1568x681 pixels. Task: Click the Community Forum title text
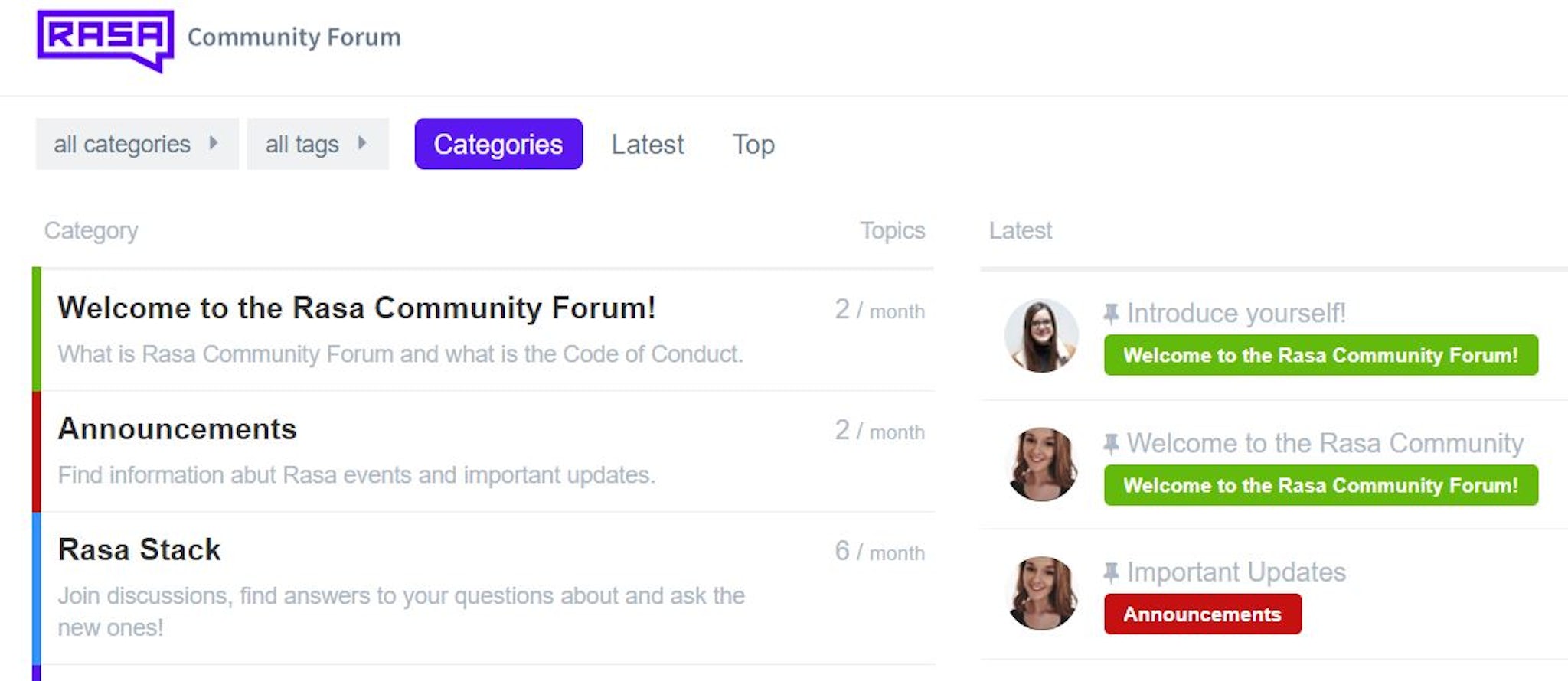point(294,37)
